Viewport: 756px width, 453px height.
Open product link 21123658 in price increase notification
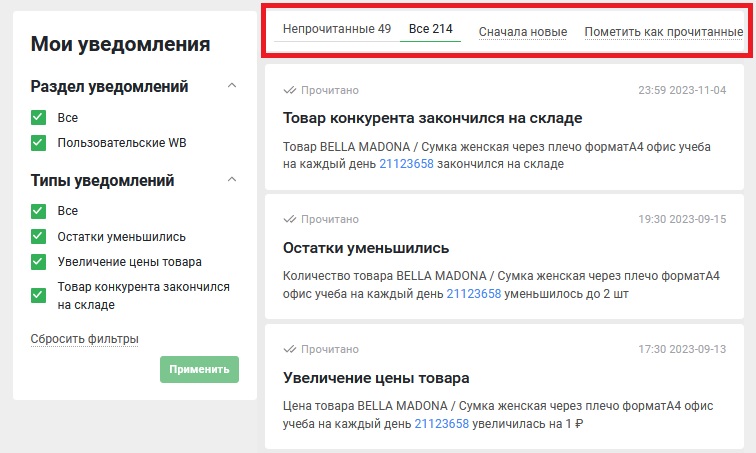coord(441,424)
